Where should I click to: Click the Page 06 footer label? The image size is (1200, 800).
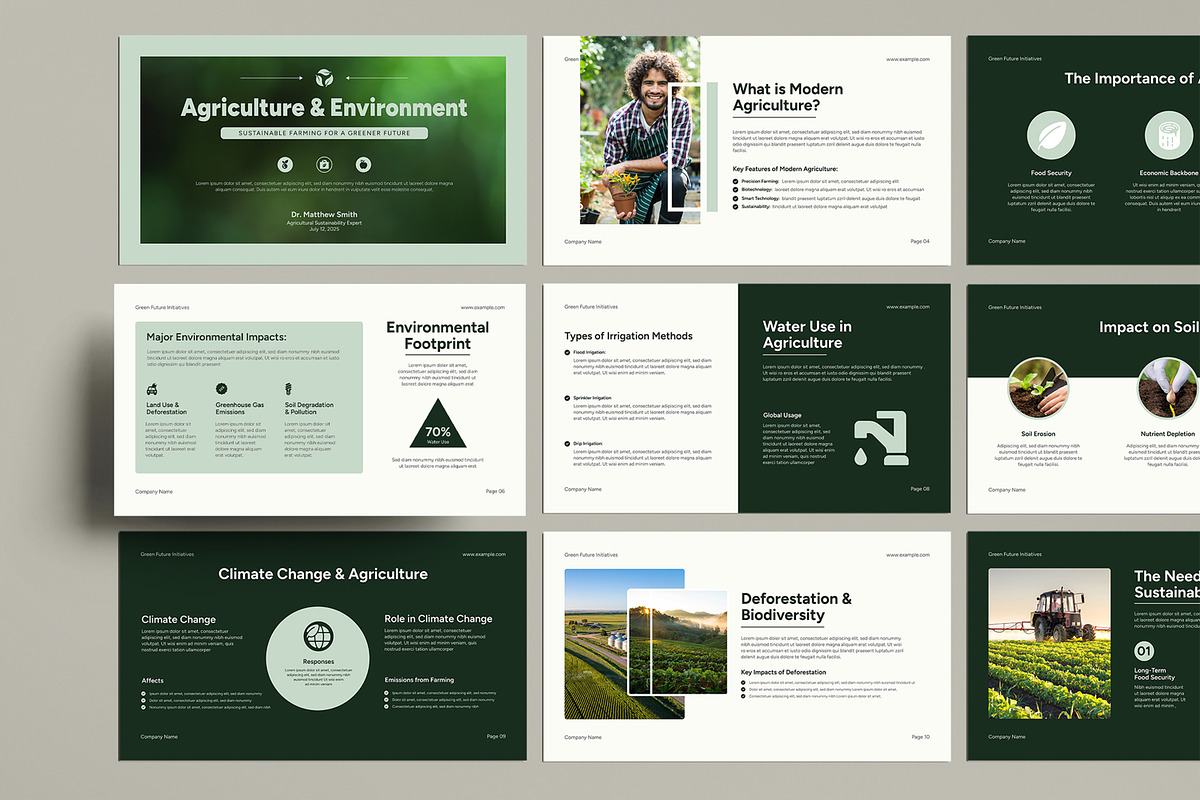[x=495, y=491]
